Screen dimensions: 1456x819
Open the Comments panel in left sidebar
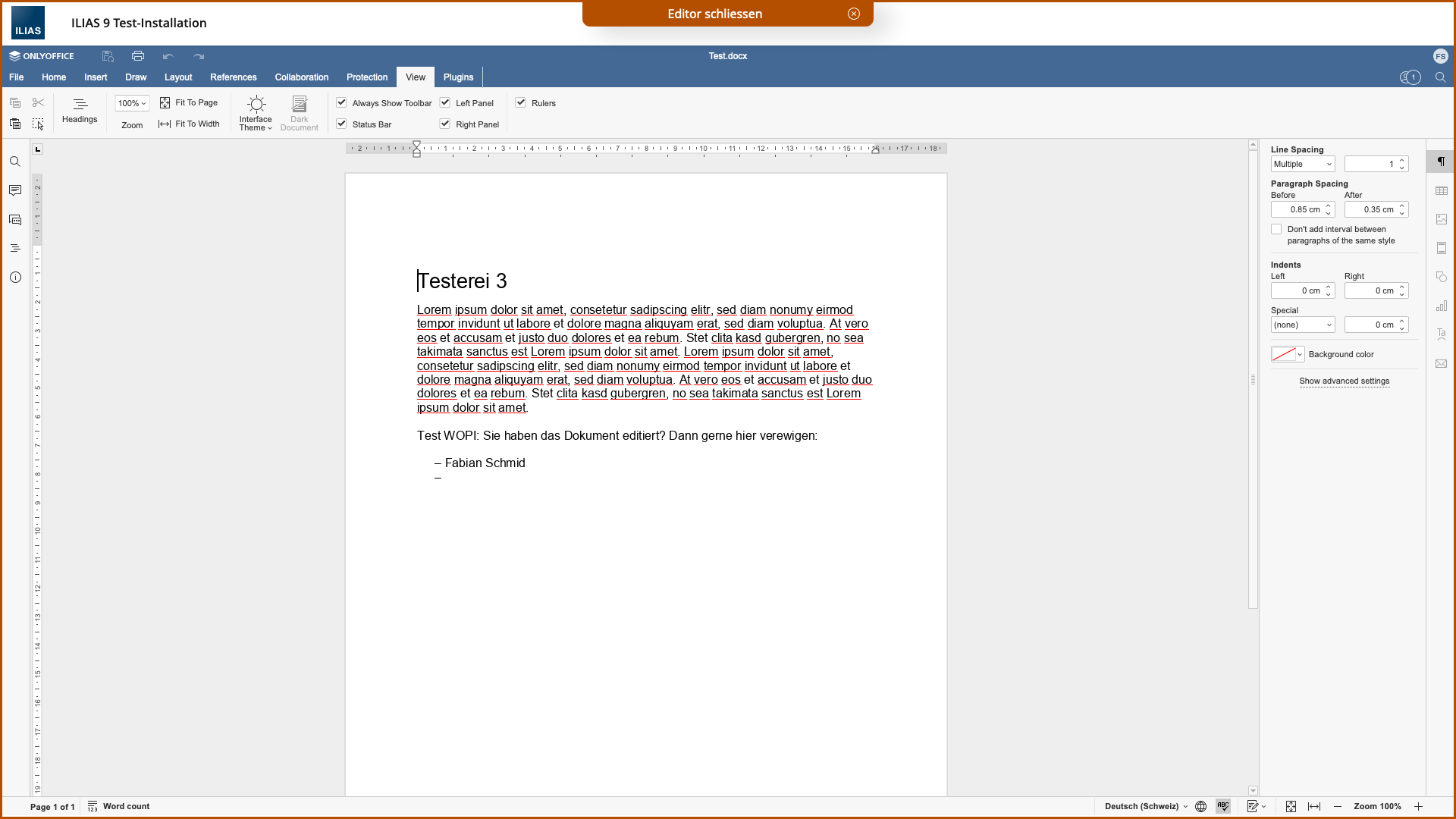coord(15,190)
